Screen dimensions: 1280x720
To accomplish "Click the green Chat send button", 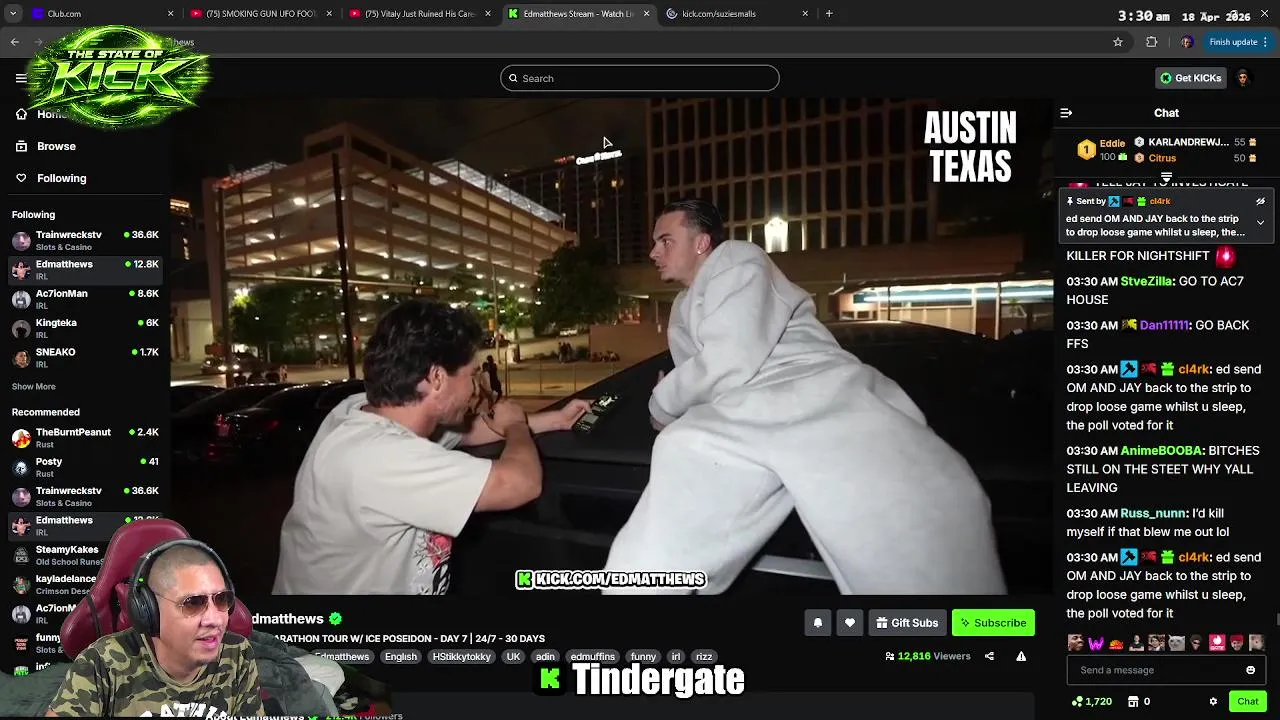I will 1247,702.
